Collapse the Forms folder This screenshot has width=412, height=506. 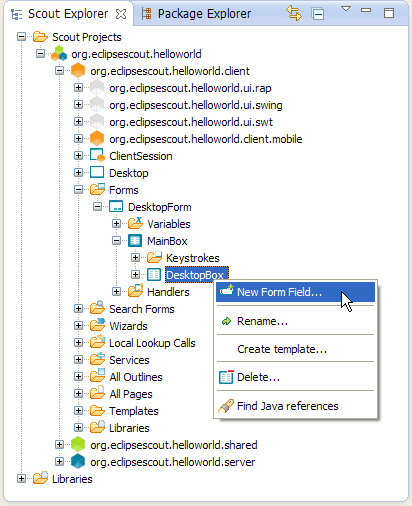(x=78, y=189)
